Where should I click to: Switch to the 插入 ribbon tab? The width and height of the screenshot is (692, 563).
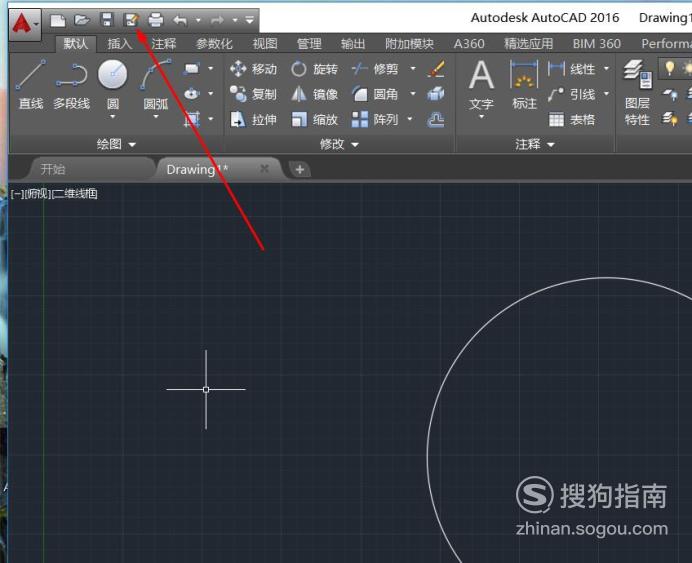(120, 44)
